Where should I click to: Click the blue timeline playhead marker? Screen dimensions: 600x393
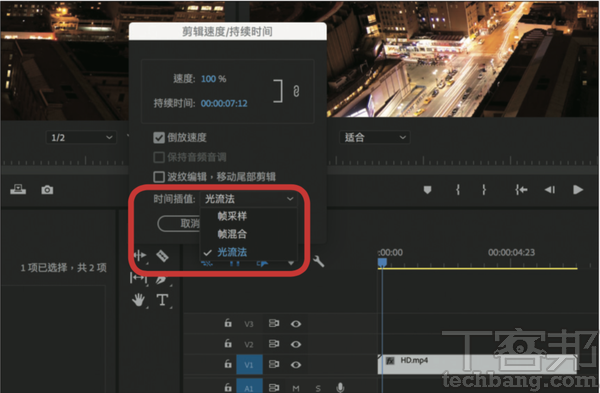[382, 262]
